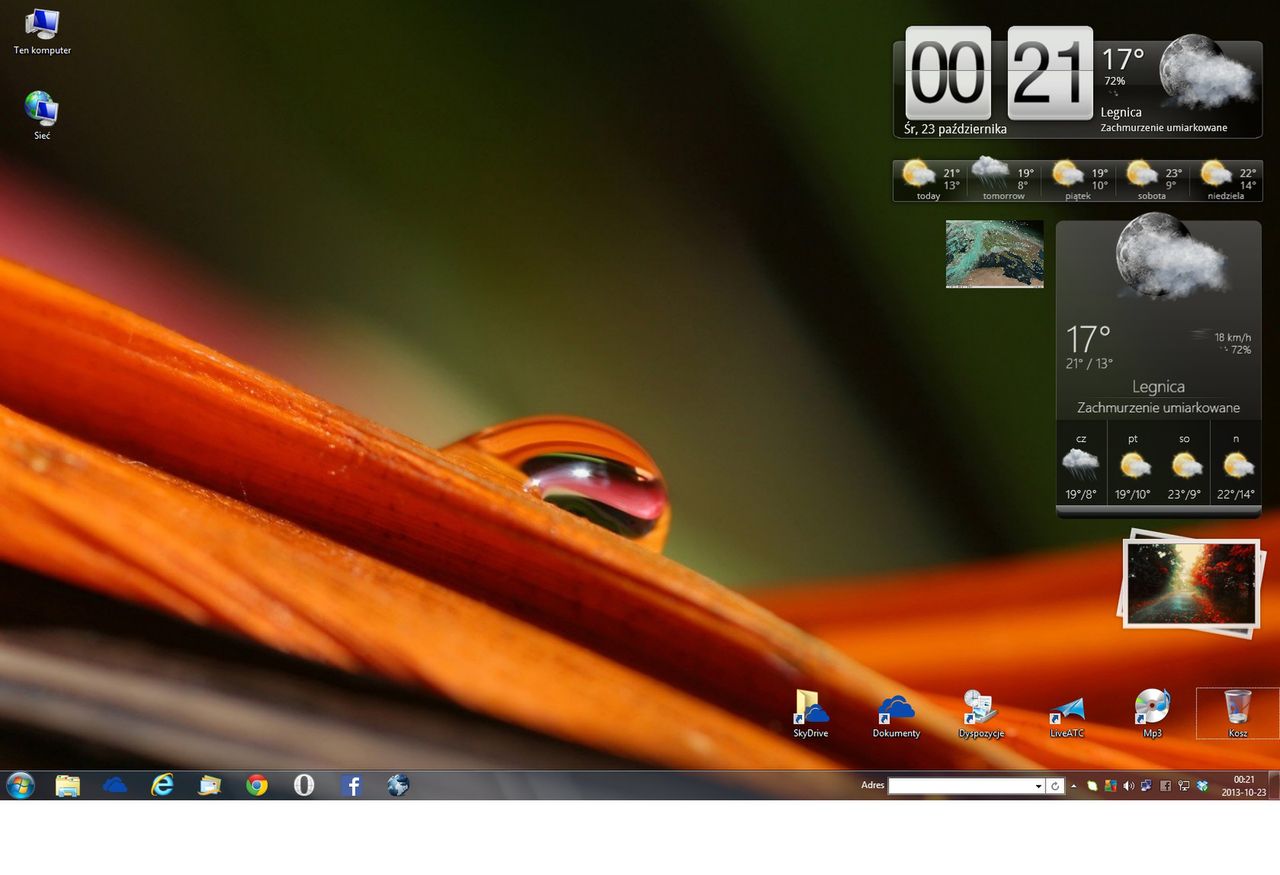Open the Sieć network desktop icon
1280x875 pixels.
pos(42,115)
